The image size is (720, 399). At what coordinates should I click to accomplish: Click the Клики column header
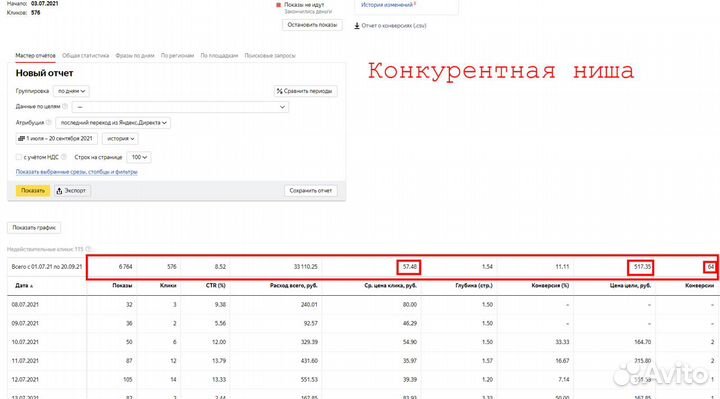coord(168,286)
